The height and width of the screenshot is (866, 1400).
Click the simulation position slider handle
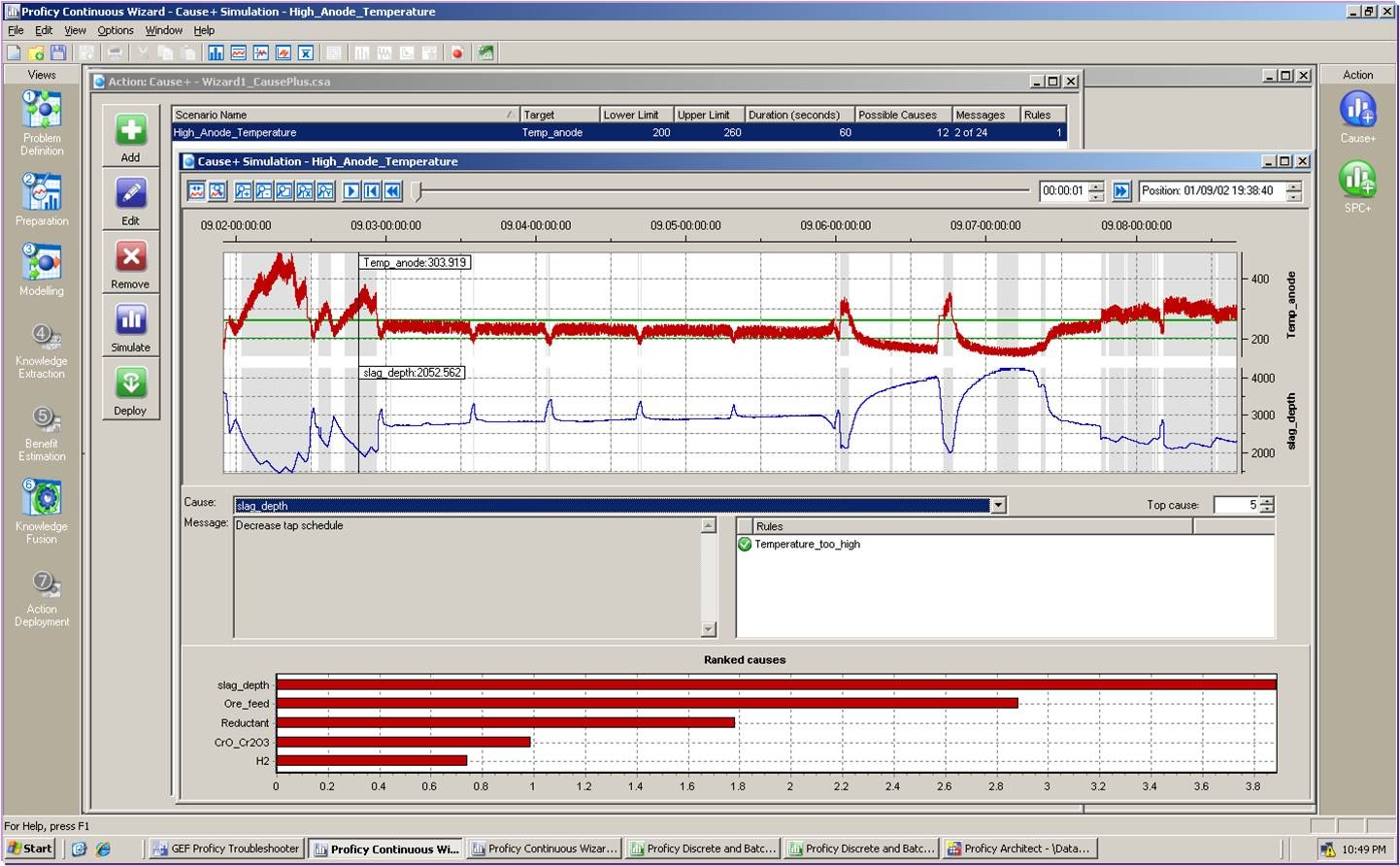pos(417,190)
